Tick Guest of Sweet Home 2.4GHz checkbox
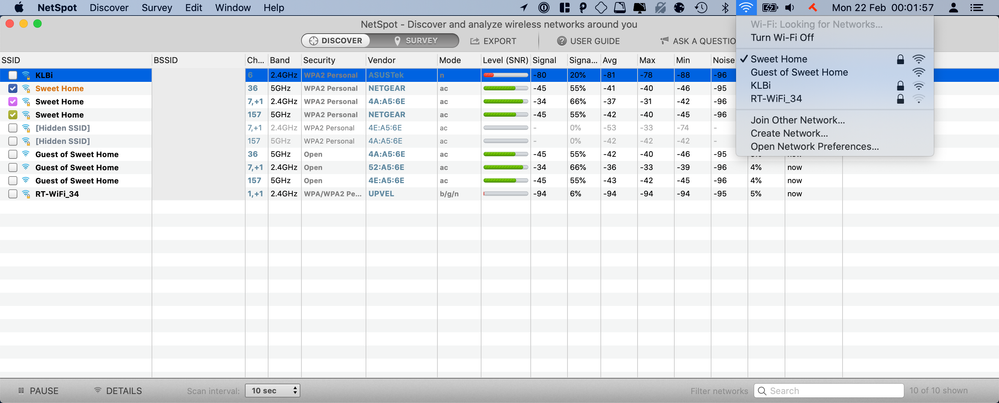 click(13, 167)
